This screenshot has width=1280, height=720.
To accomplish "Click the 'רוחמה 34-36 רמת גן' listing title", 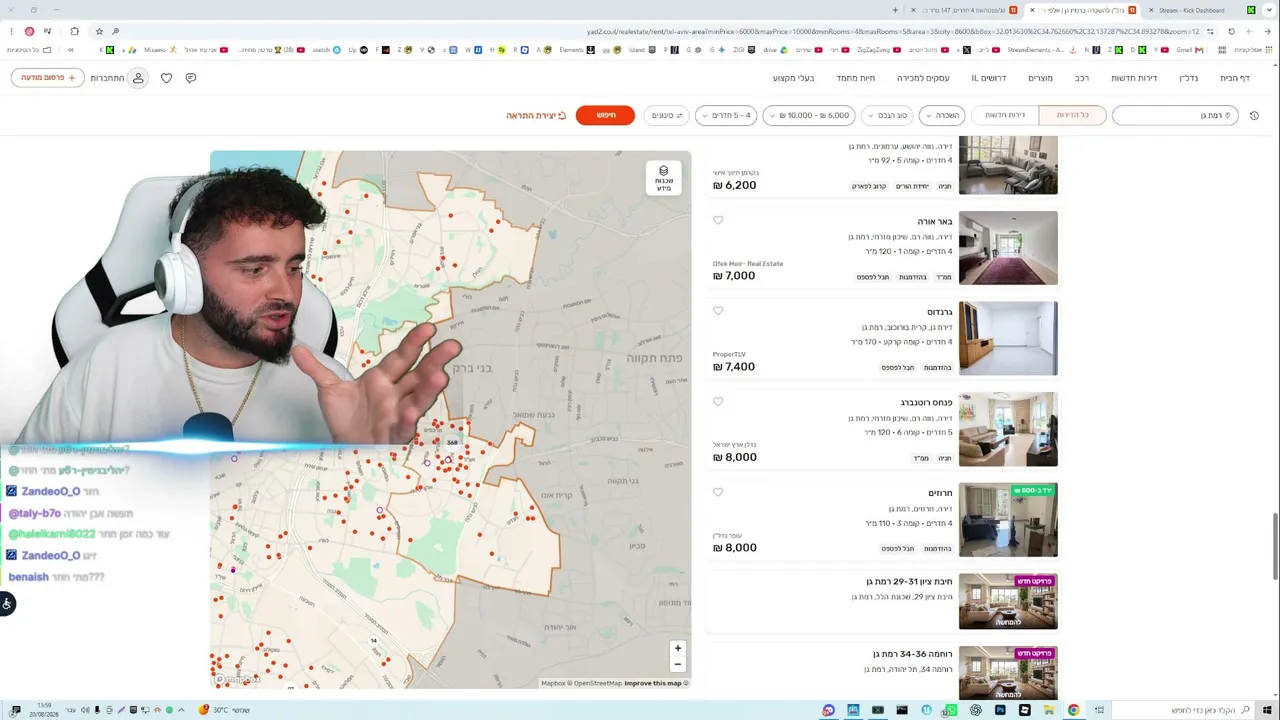I will (x=912, y=654).
